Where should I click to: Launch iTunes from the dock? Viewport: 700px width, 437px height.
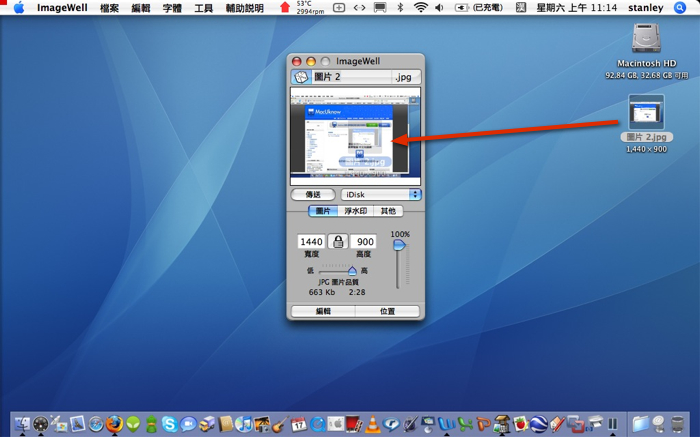pos(244,423)
